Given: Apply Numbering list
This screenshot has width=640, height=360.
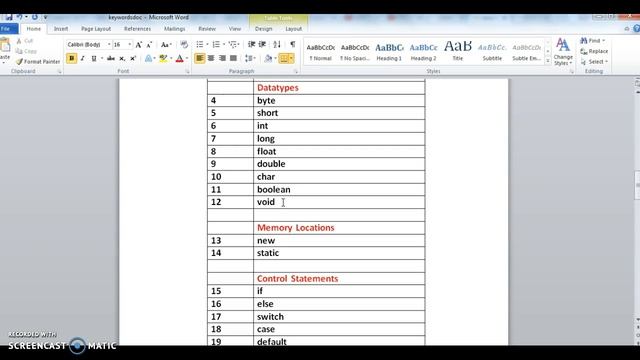Looking at the screenshot, I should [216, 44].
